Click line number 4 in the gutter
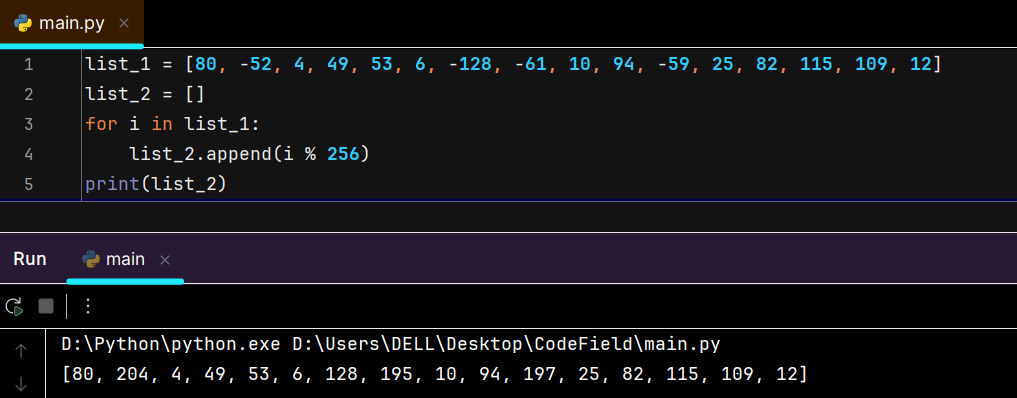Screen dimensions: 1017x398 pos(28,154)
